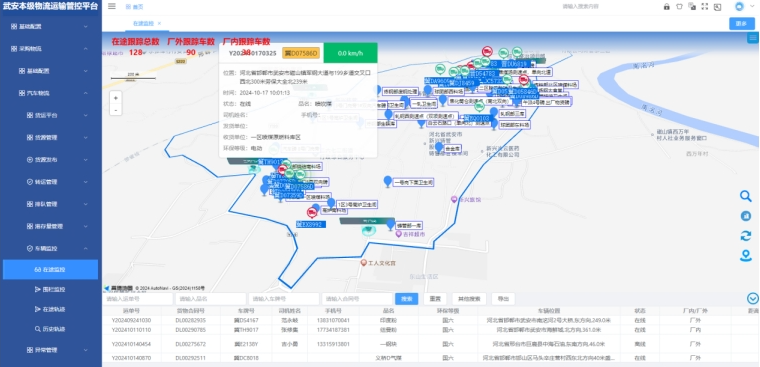Collapse the table with the circular down-arrow icon

point(753,299)
